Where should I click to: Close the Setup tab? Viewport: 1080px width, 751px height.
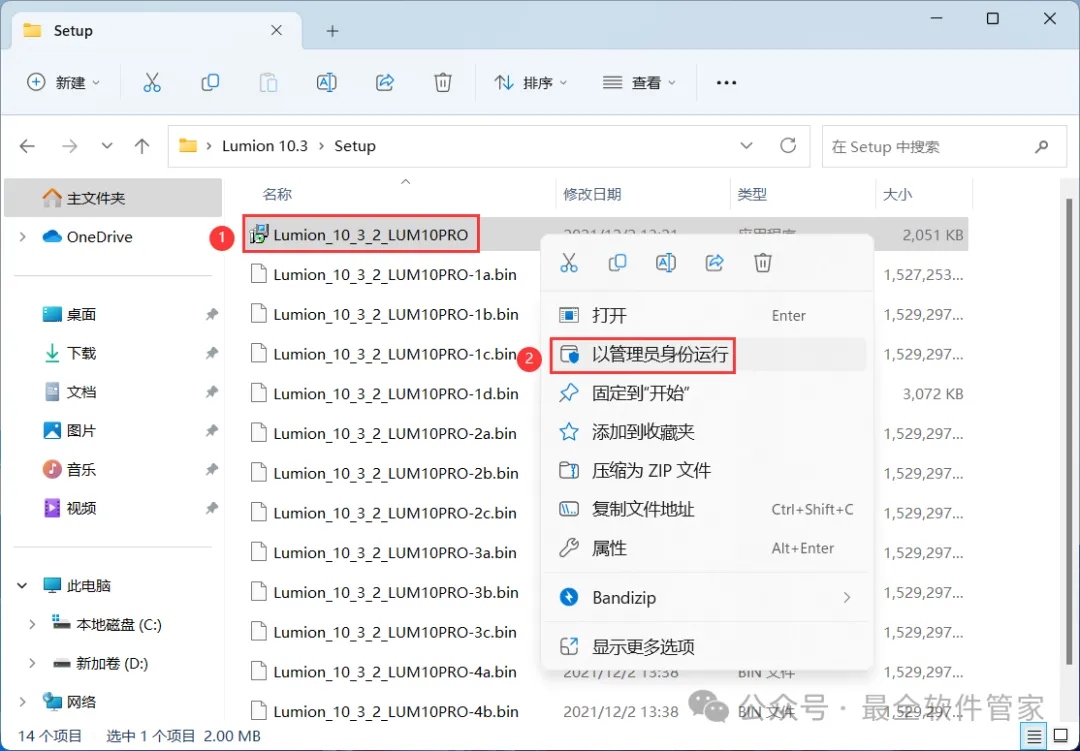[276, 30]
